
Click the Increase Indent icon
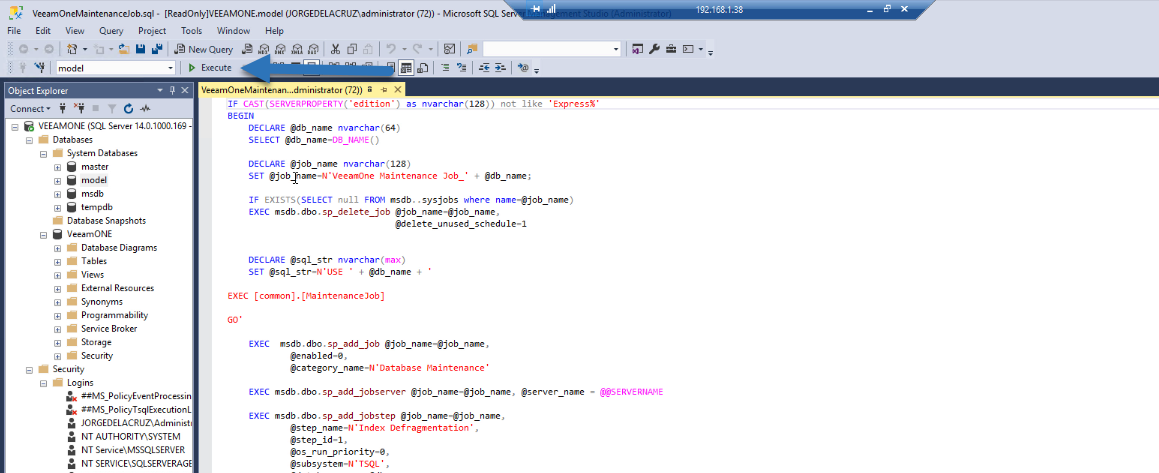pyautogui.click(x=500, y=68)
